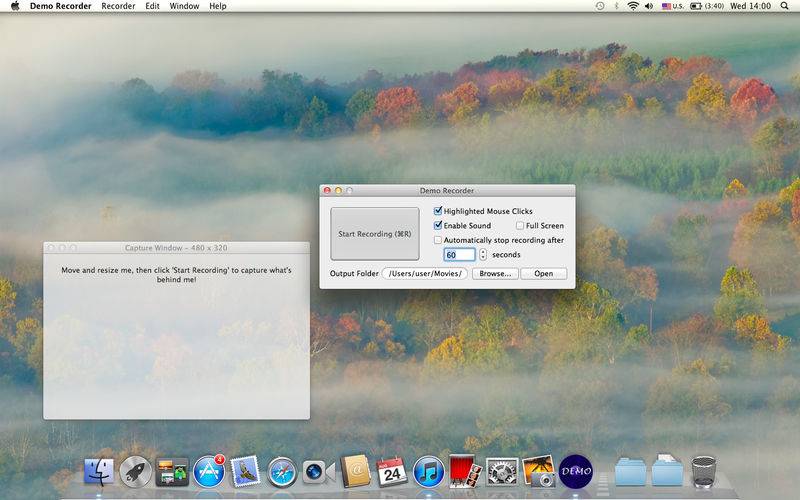This screenshot has width=800, height=500.
Task: Close the Demo Recorder window
Action: (327, 190)
